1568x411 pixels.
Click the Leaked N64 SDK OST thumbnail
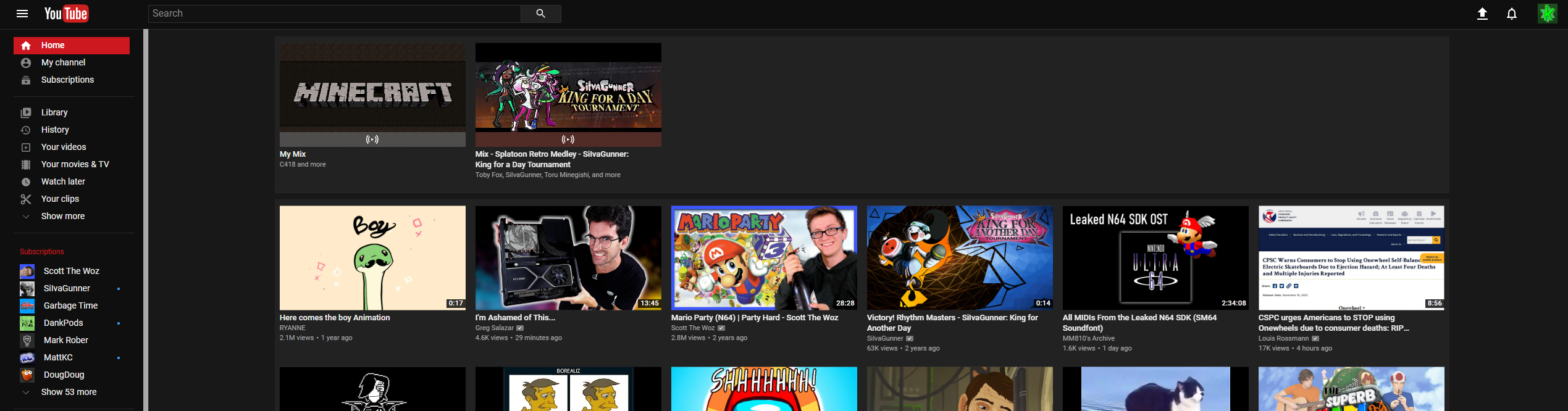click(1155, 258)
